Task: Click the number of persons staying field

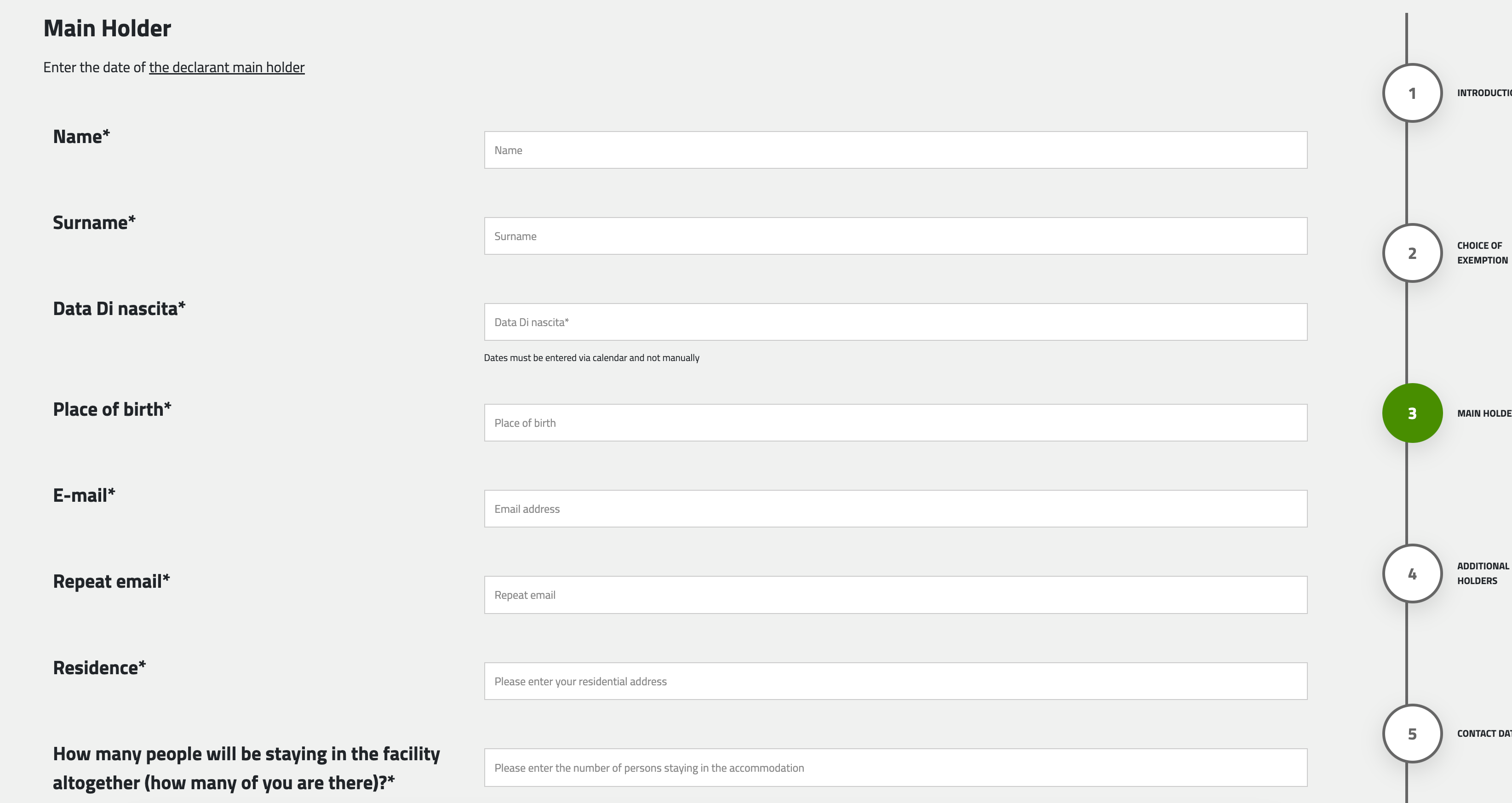Action: (x=895, y=767)
